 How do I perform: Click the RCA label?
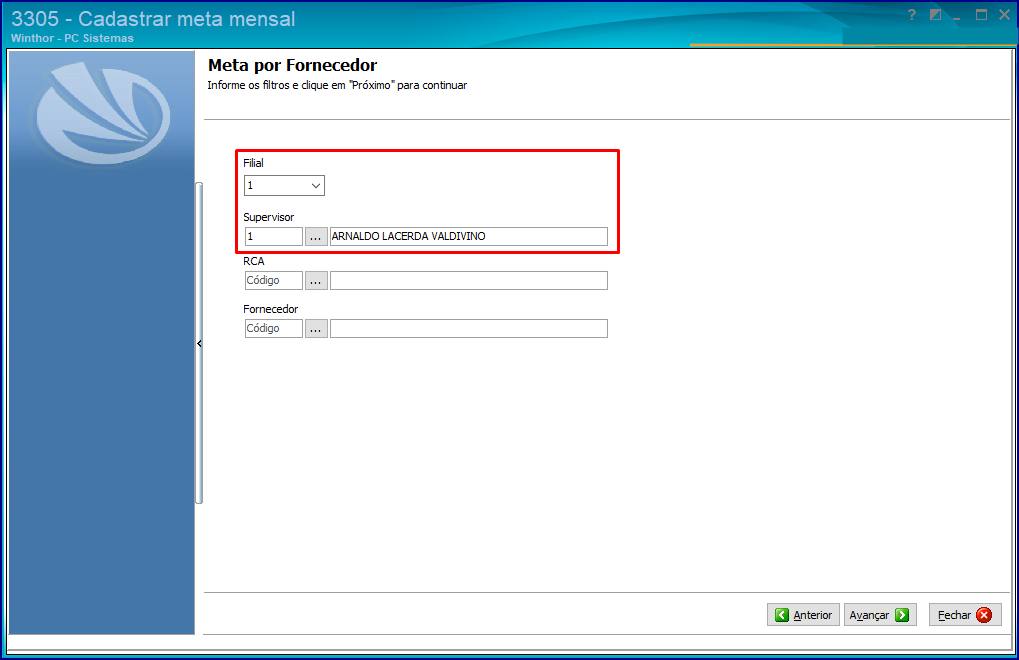click(253, 261)
